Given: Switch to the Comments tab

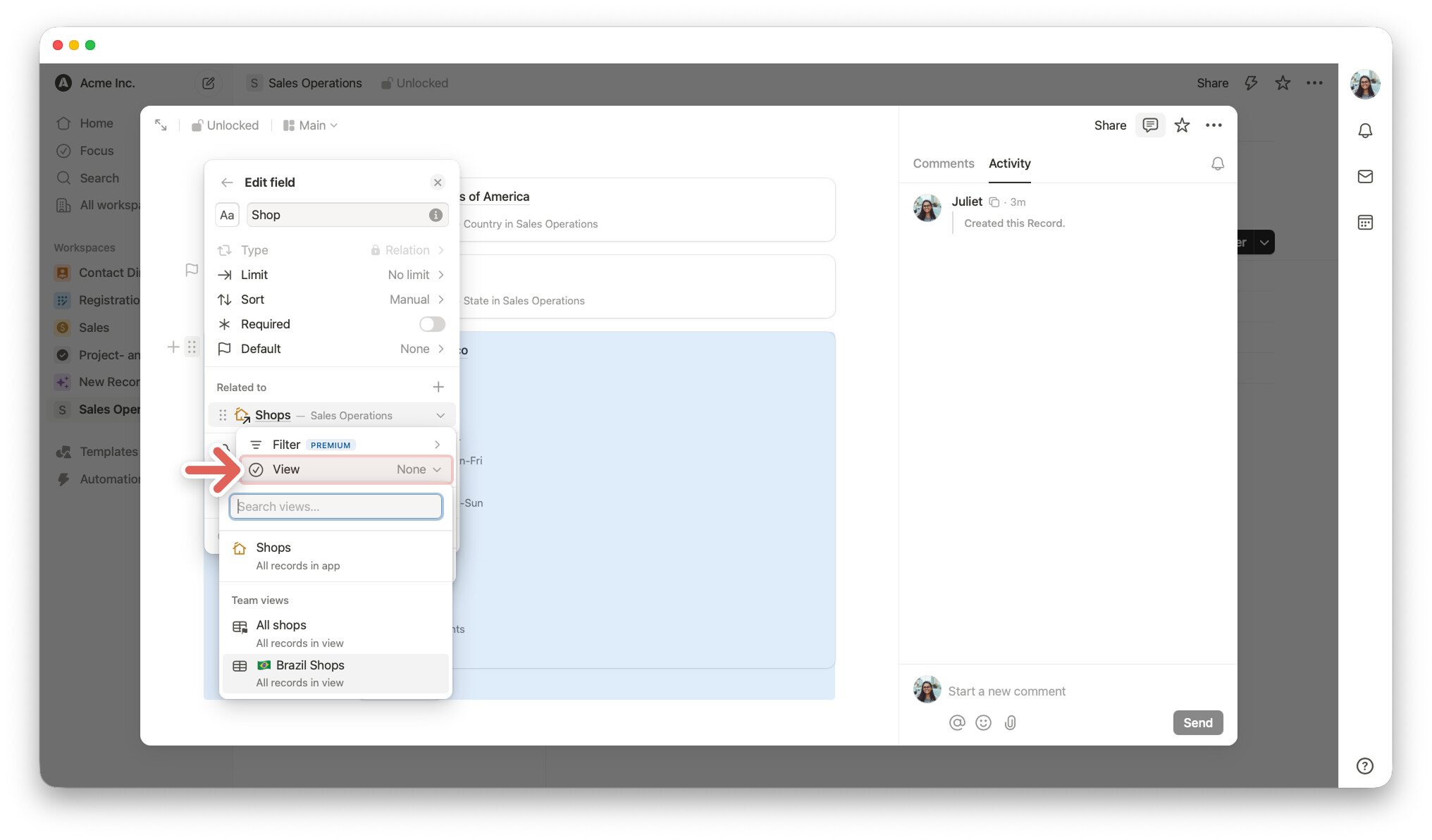Looking at the screenshot, I should pos(943,163).
